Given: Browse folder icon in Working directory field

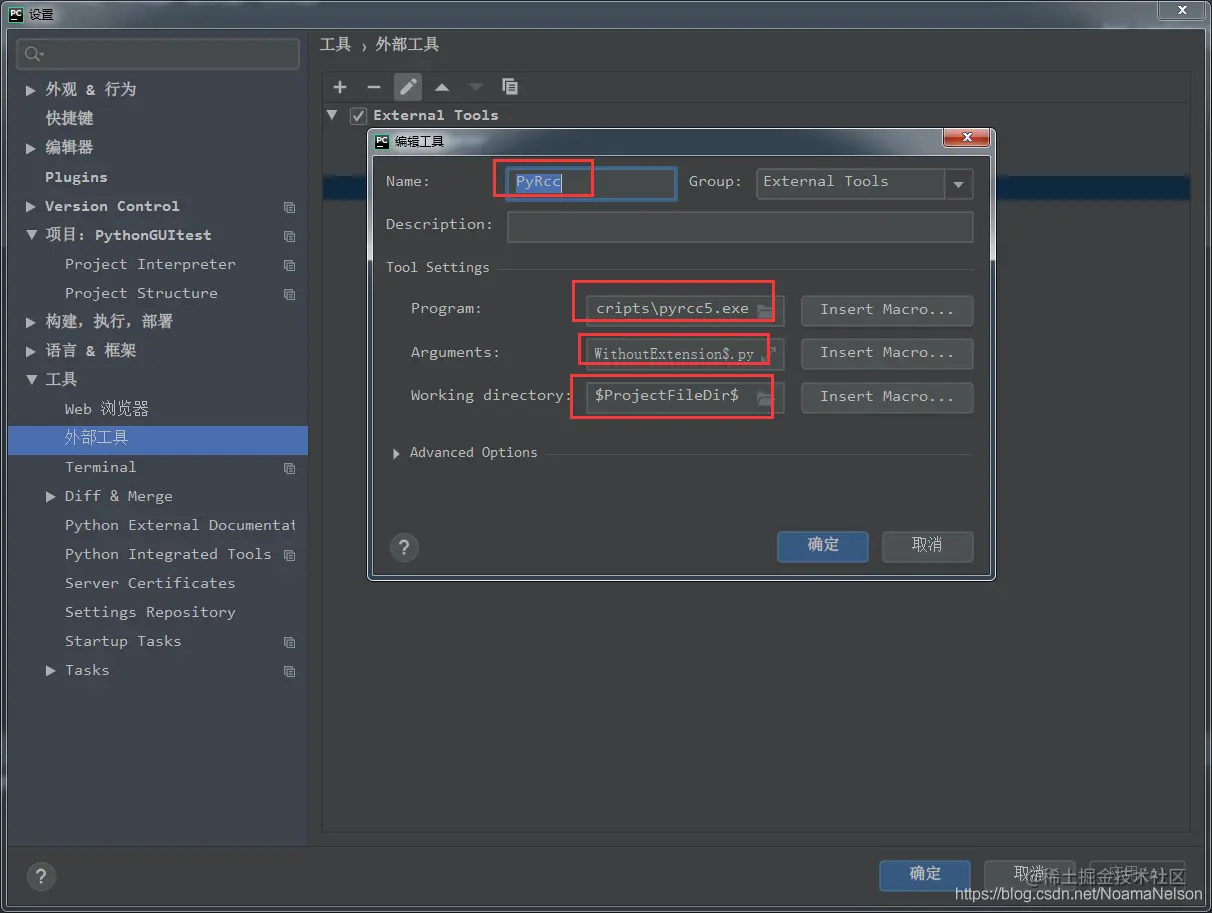Looking at the screenshot, I should 765,398.
